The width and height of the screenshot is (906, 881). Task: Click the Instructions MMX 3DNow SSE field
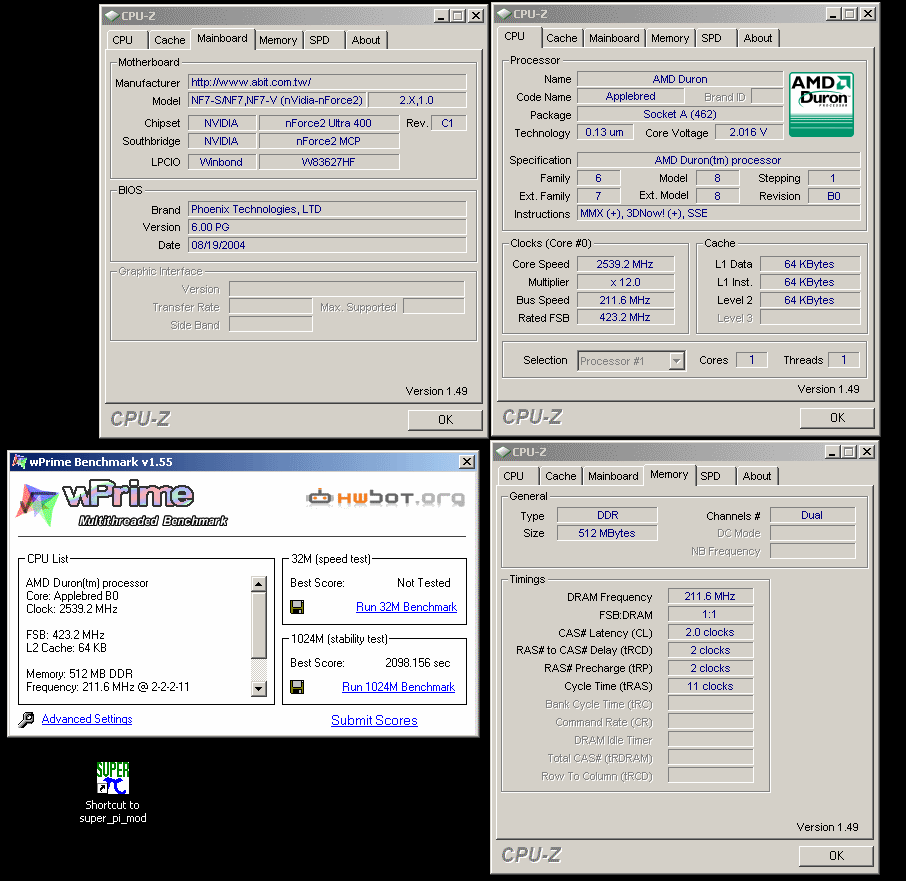tap(719, 213)
